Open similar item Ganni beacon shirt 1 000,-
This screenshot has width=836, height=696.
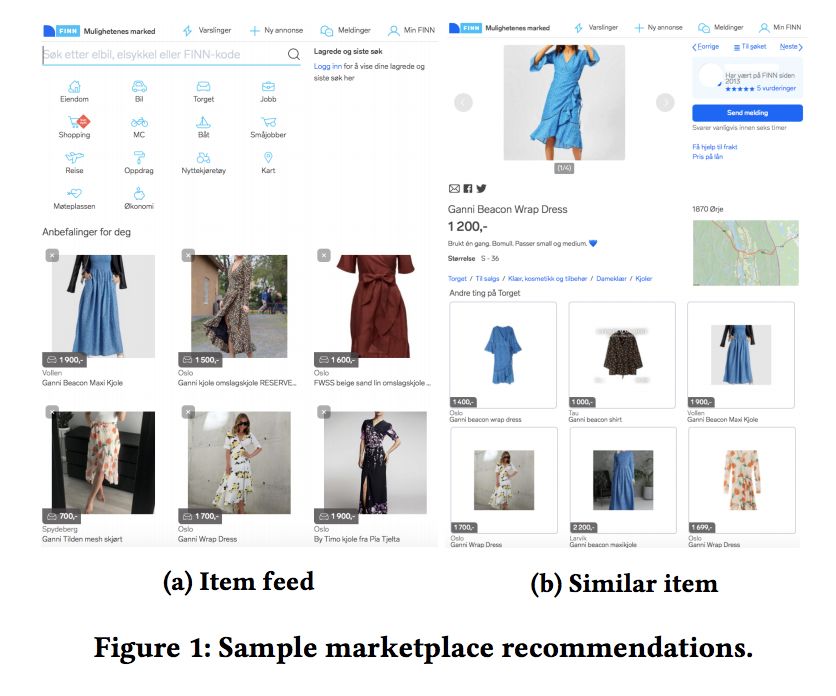click(622, 355)
